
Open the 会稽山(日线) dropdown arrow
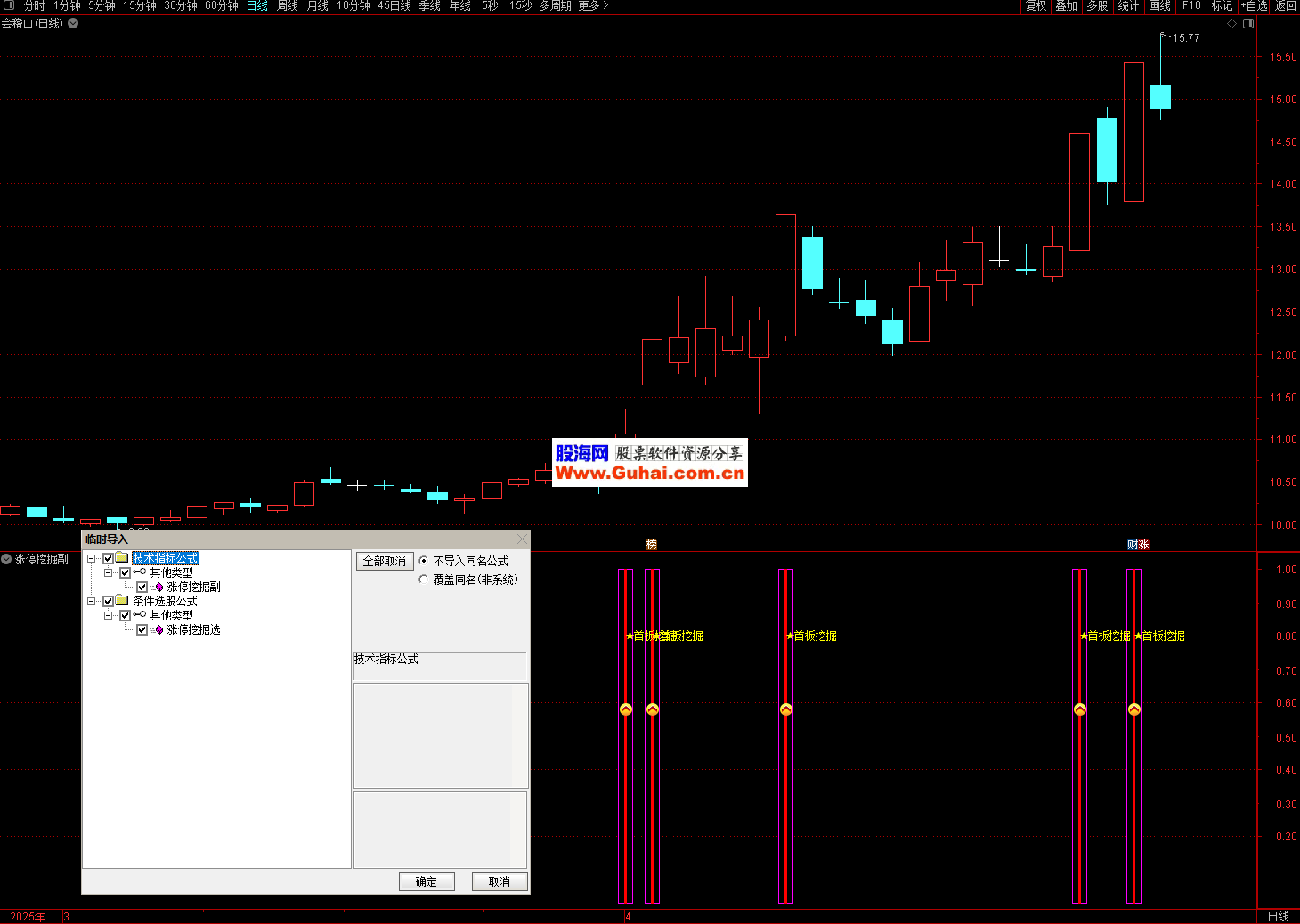click(73, 23)
